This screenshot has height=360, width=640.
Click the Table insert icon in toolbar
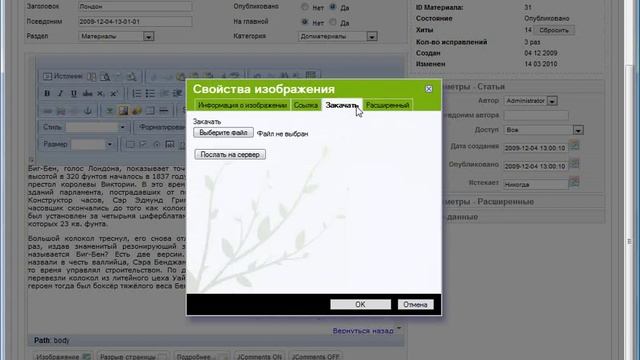[150, 111]
